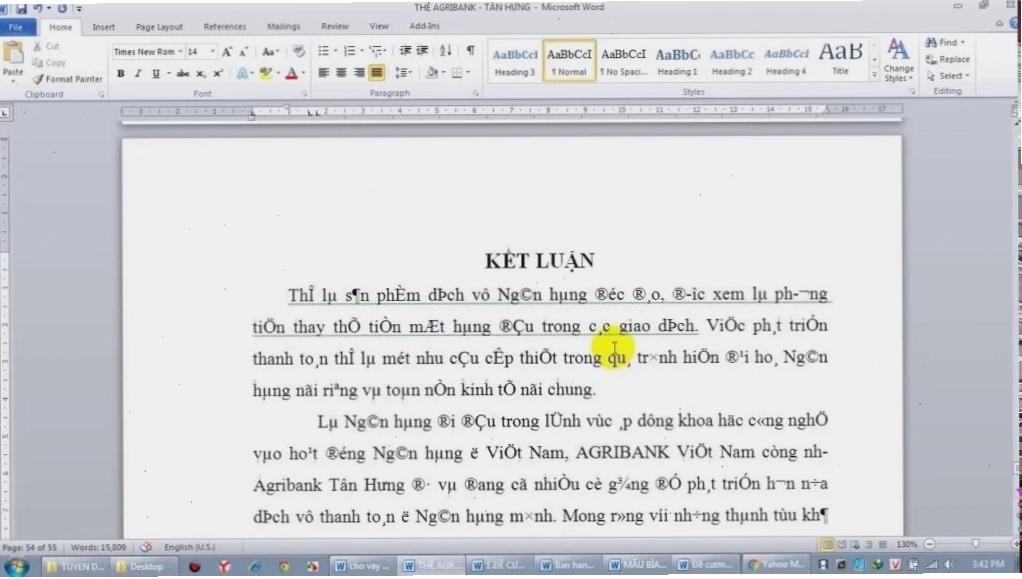Open numbering list dropdown
The height and width of the screenshot is (579, 1022).
pyautogui.click(x=362, y=51)
